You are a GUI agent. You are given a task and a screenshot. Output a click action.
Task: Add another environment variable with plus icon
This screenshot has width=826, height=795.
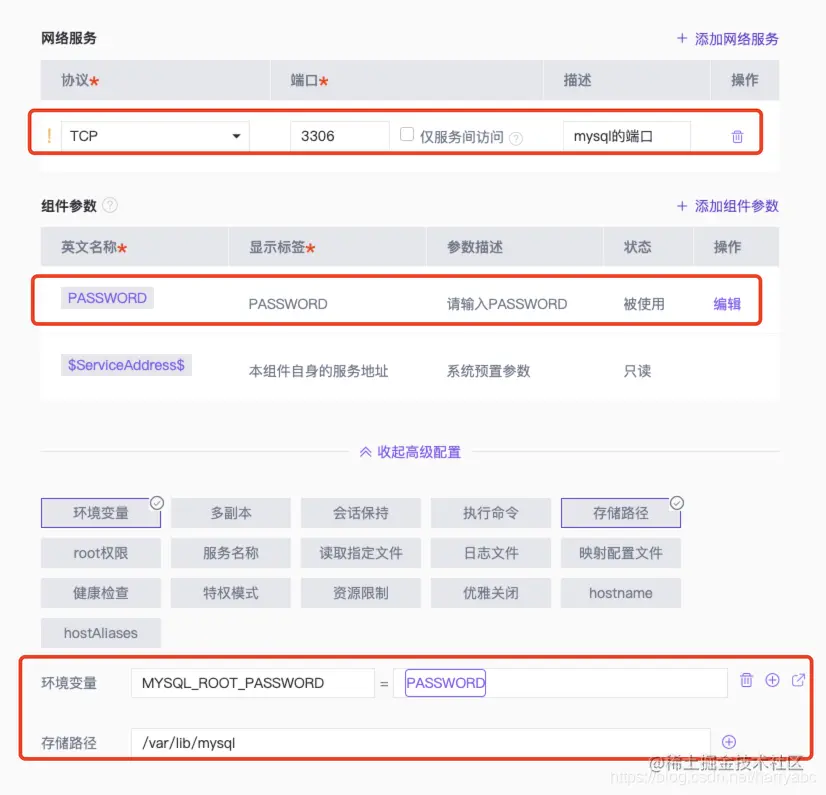tap(772, 681)
